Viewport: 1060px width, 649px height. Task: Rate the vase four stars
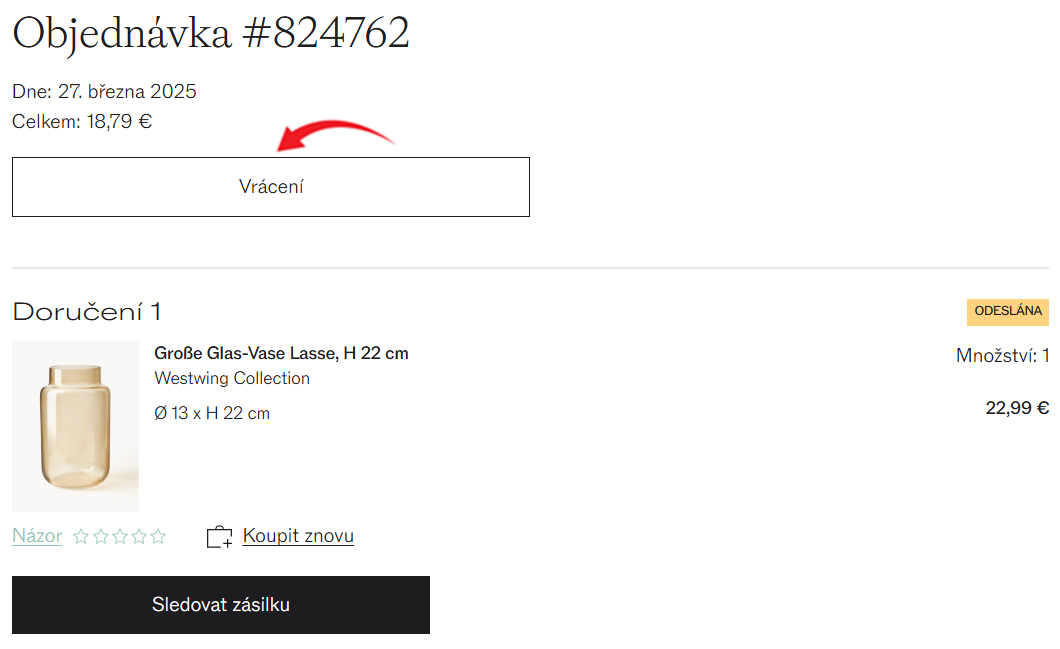point(139,537)
